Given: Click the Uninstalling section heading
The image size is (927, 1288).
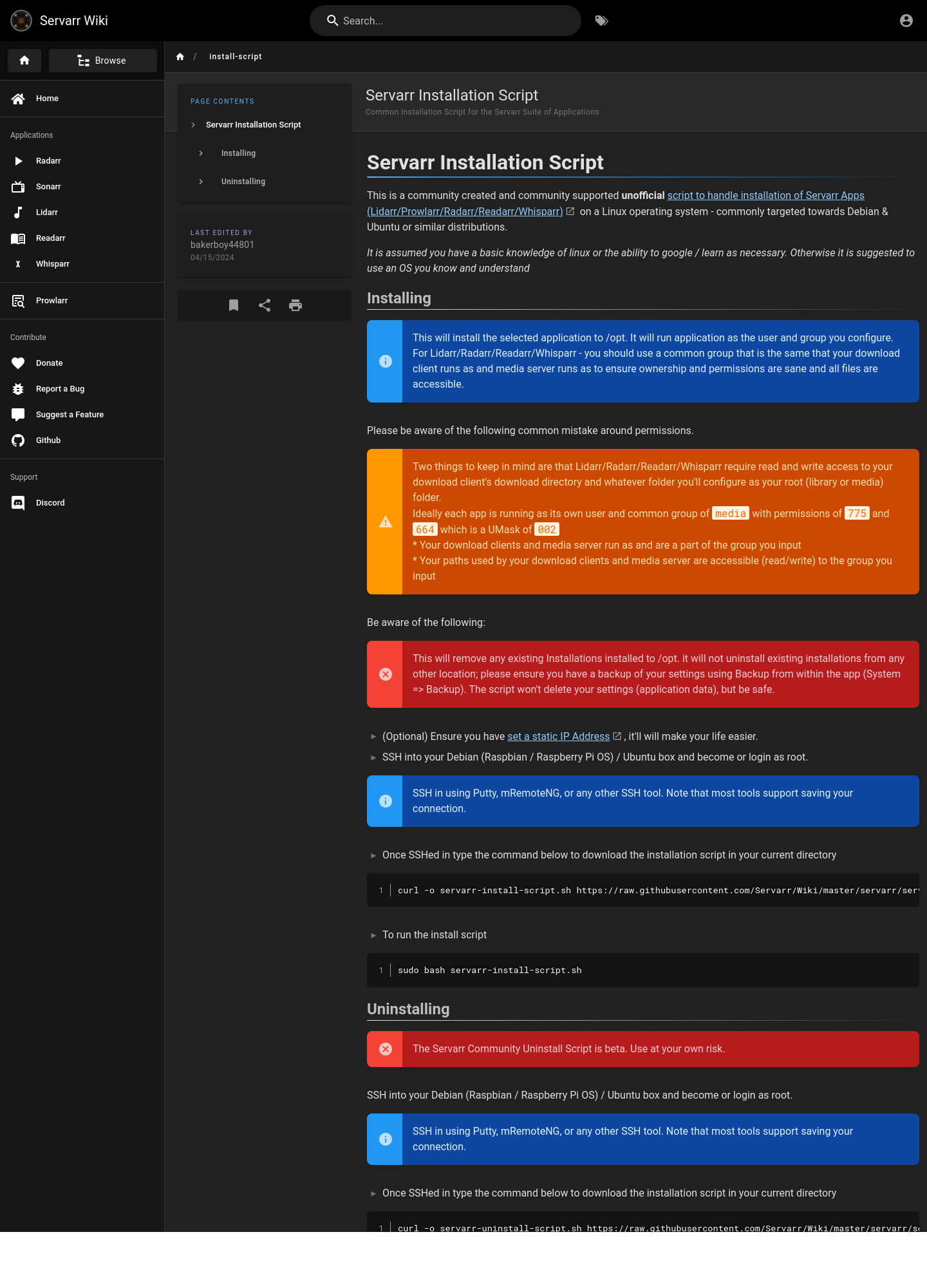Looking at the screenshot, I should (x=408, y=1009).
